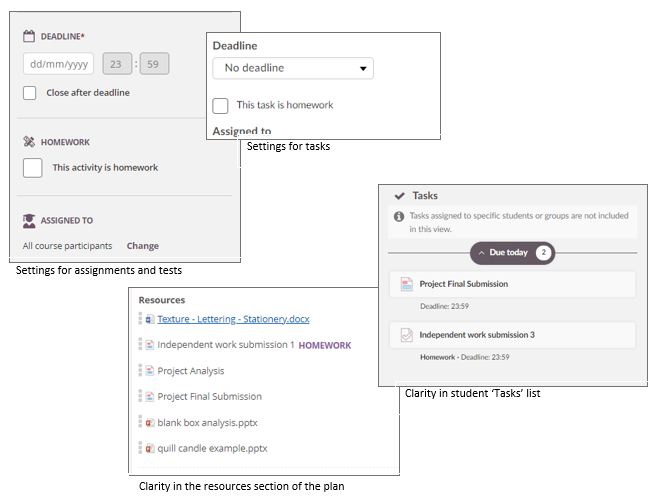Enable Close after deadline checkbox
The image size is (658, 501).
(x=30, y=93)
